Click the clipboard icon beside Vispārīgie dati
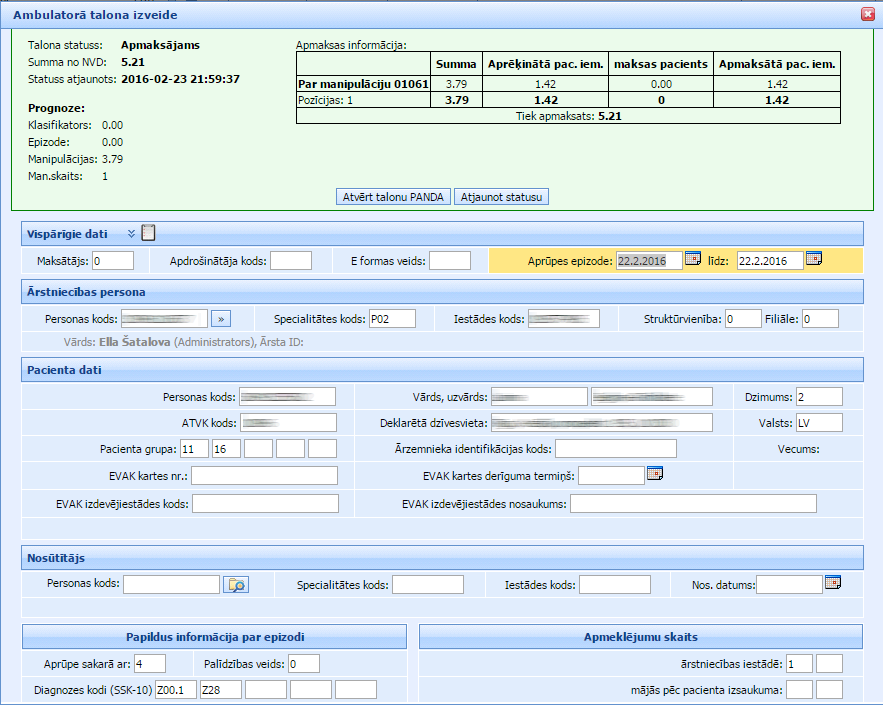The width and height of the screenshot is (883, 705). pos(149,233)
